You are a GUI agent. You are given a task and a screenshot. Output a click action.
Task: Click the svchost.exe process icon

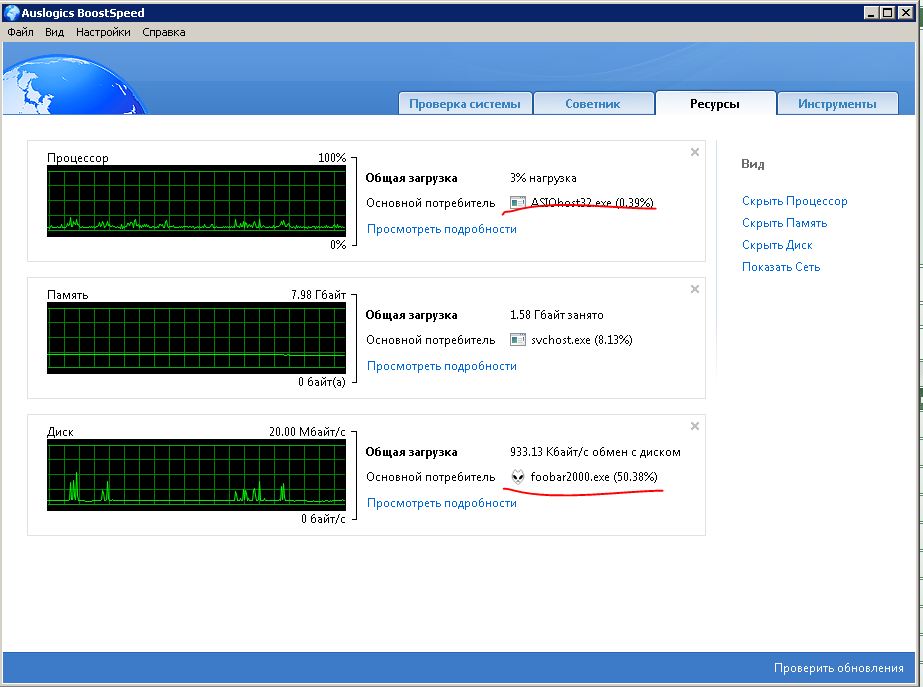tap(517, 340)
